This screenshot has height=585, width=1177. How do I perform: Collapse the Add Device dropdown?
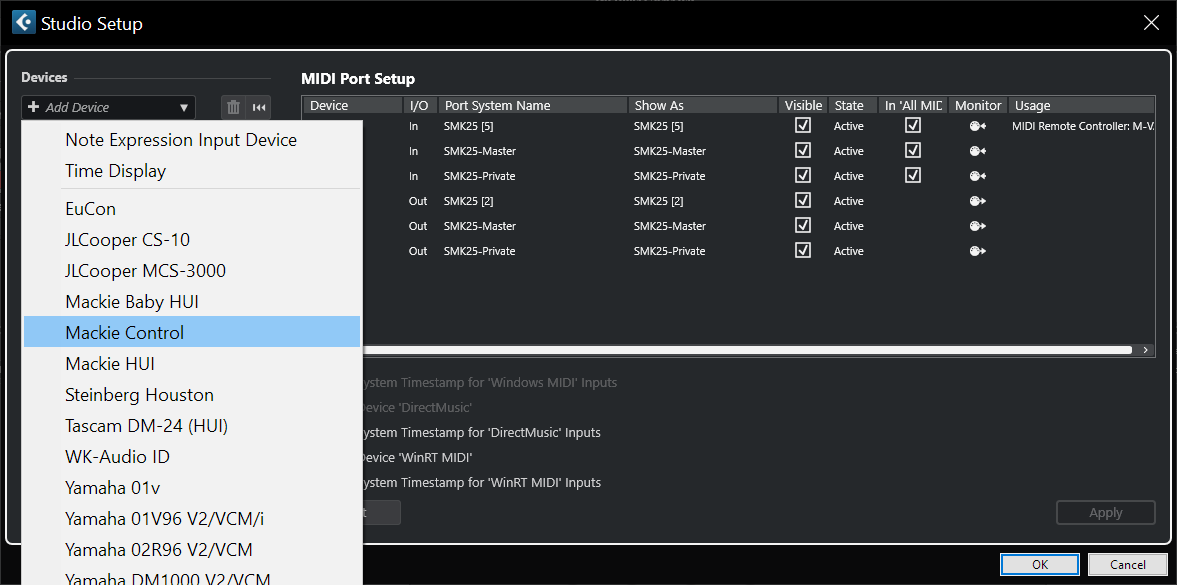[x=109, y=107]
